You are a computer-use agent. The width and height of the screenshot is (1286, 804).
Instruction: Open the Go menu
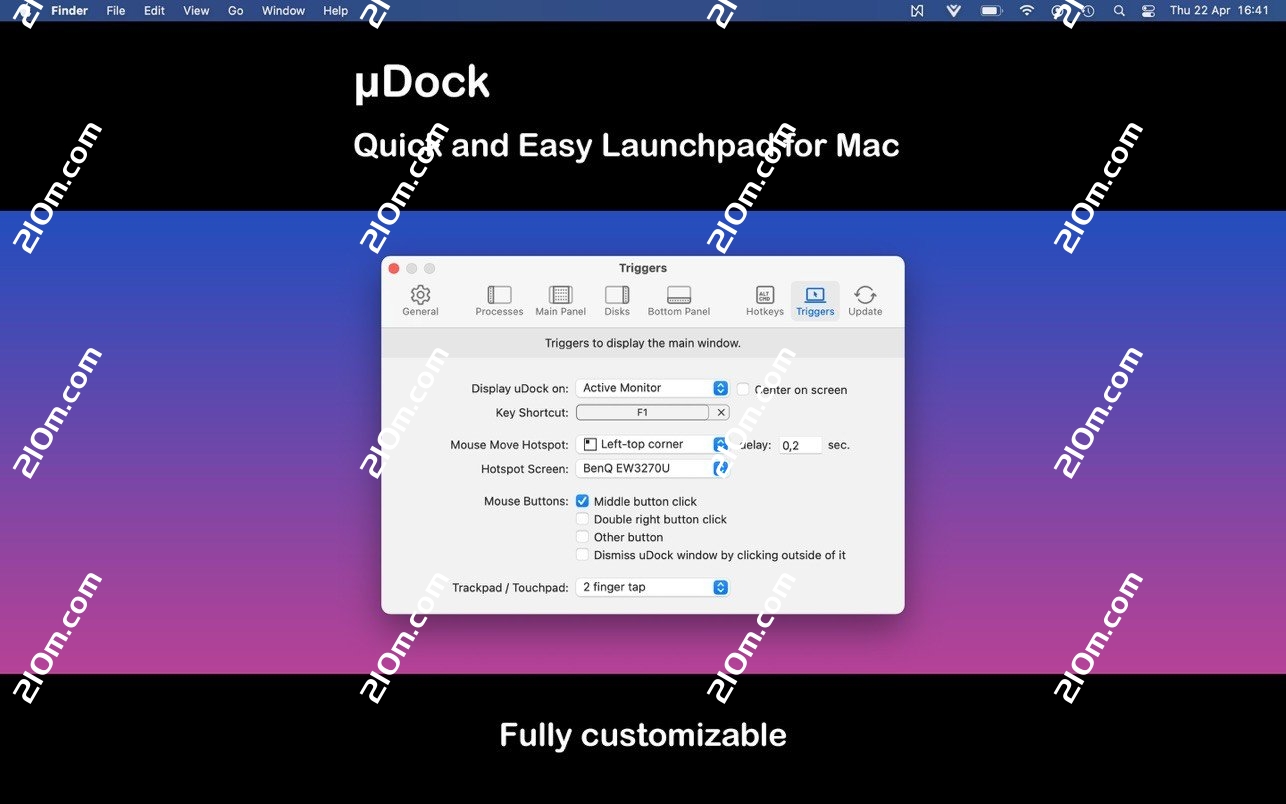pyautogui.click(x=236, y=11)
